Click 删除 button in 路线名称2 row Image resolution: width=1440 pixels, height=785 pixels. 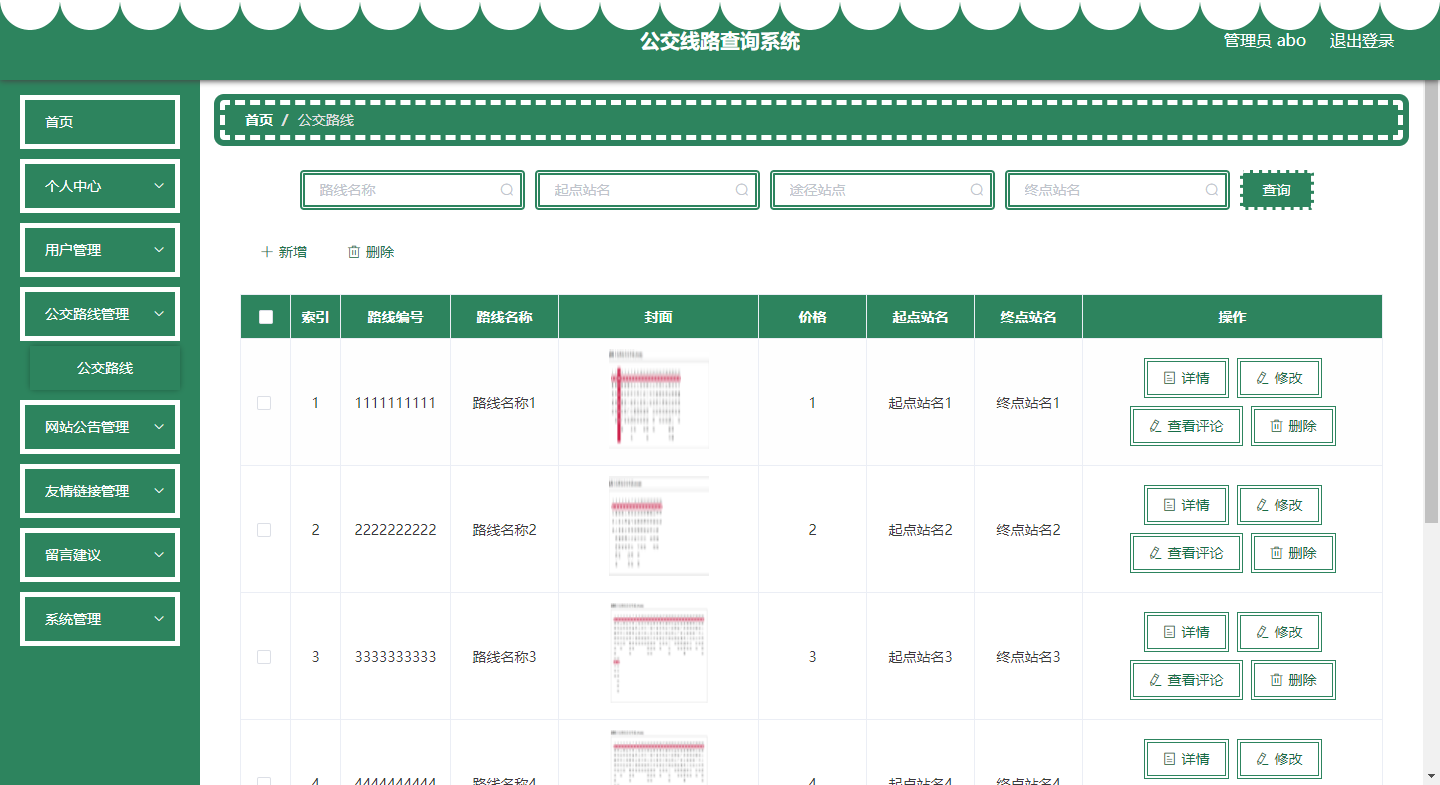tap(1293, 553)
